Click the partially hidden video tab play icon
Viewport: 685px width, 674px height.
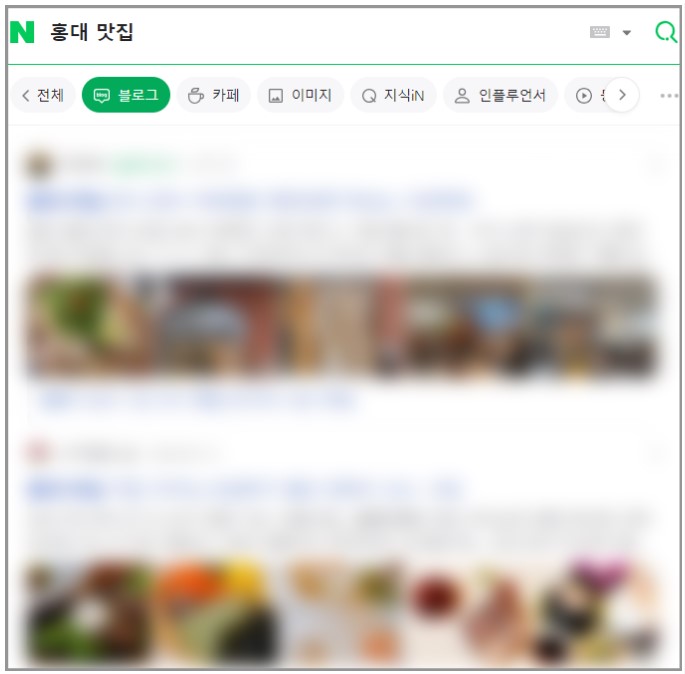pyautogui.click(x=584, y=95)
